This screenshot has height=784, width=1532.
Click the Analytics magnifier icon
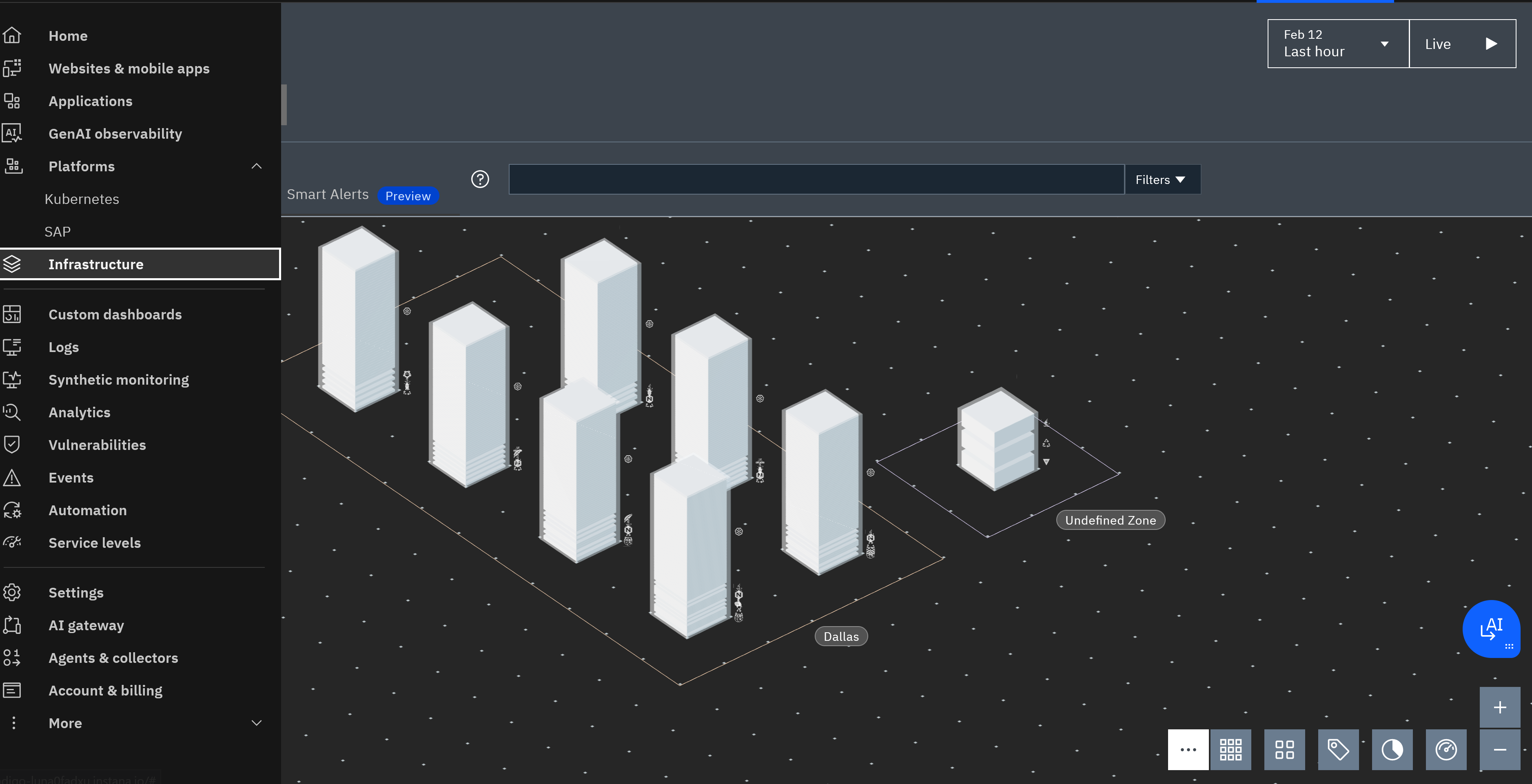[x=12, y=412]
